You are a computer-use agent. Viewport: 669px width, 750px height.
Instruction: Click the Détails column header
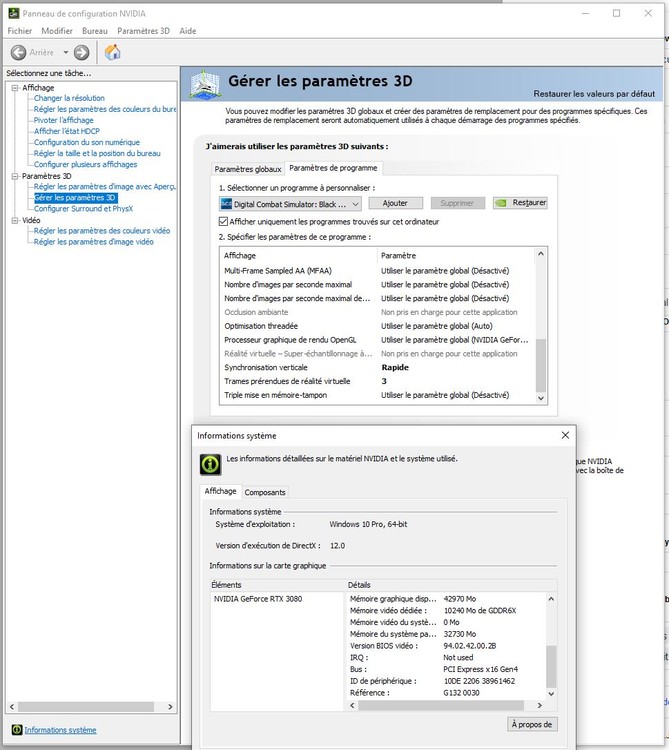click(452, 585)
